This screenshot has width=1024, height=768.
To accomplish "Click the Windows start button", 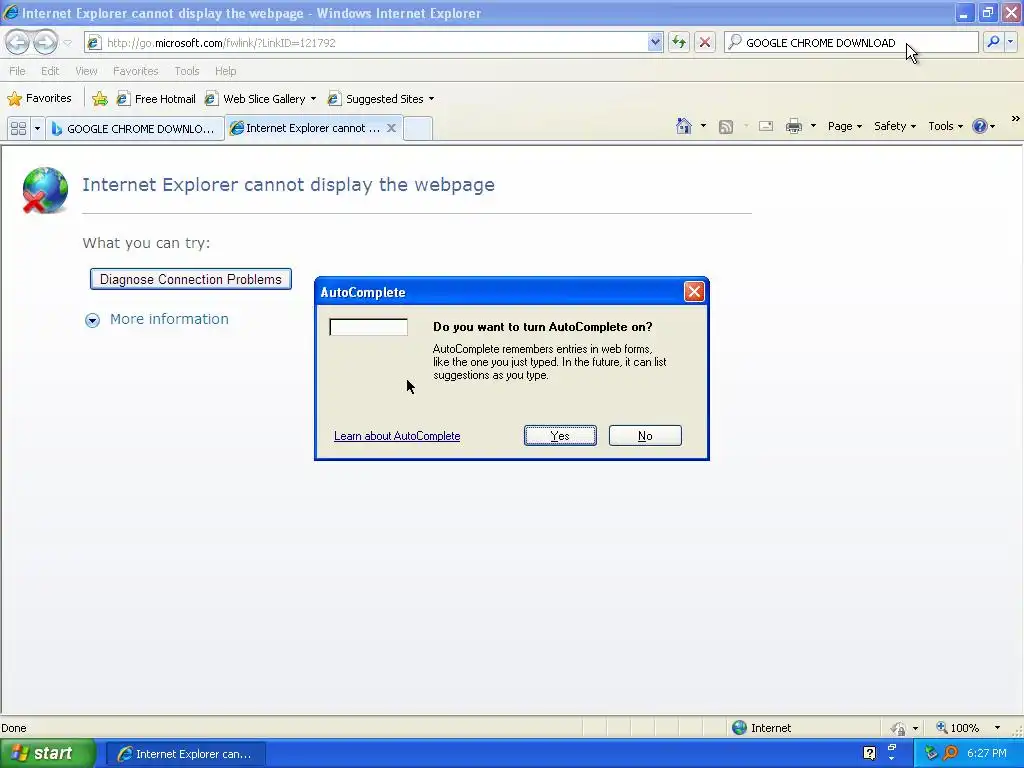I will pos(47,754).
